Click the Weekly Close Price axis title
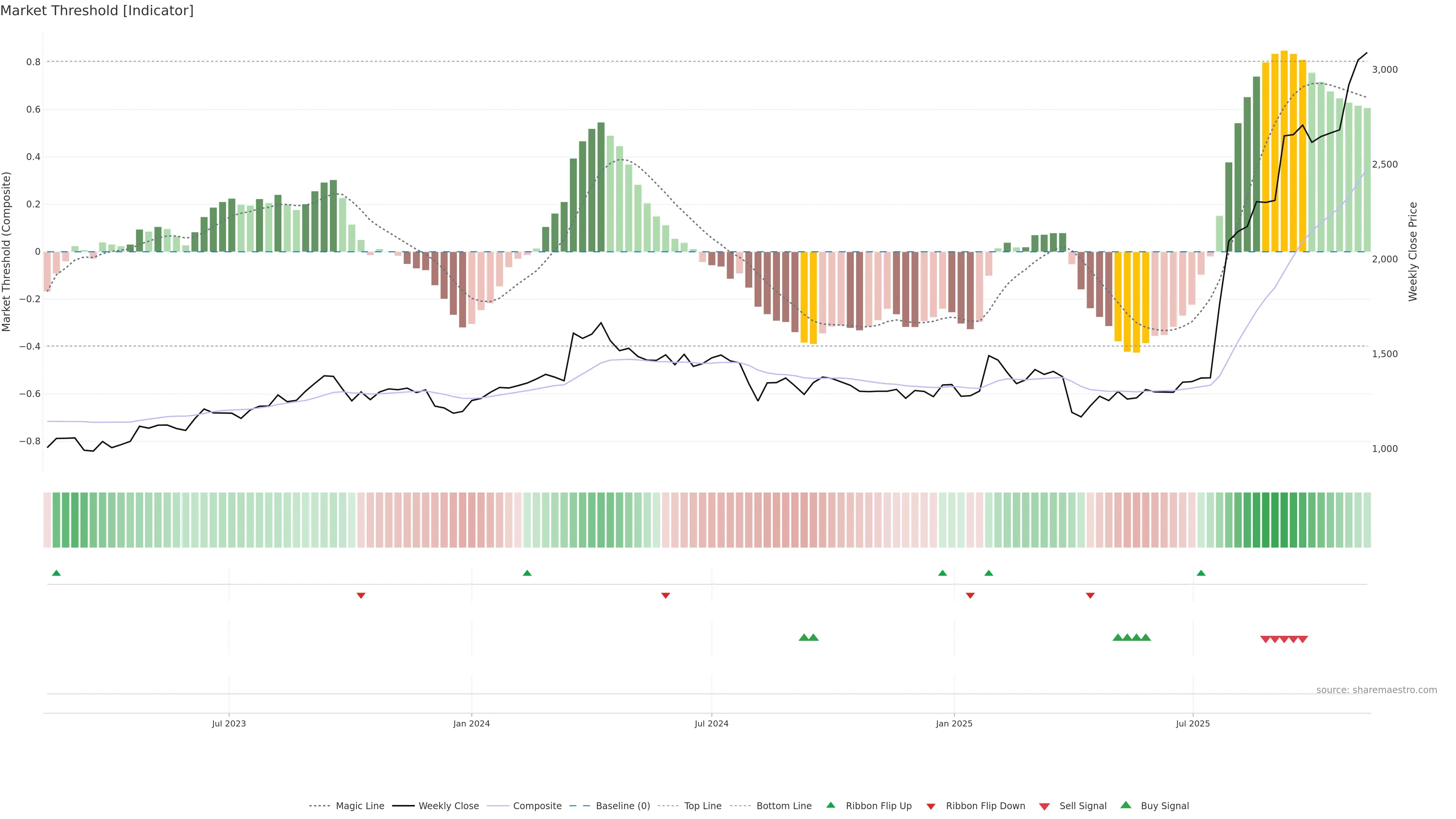1456x819 pixels. click(1412, 251)
